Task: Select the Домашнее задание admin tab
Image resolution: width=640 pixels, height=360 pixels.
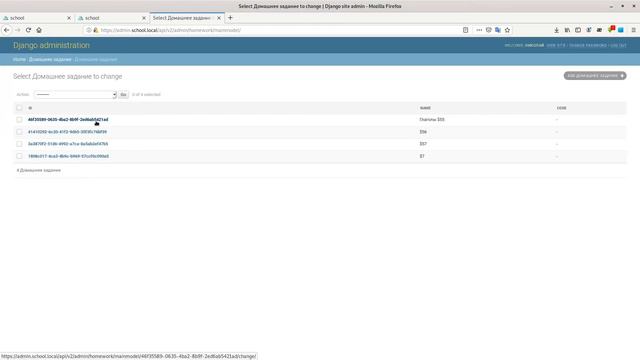Action: (x=187, y=18)
